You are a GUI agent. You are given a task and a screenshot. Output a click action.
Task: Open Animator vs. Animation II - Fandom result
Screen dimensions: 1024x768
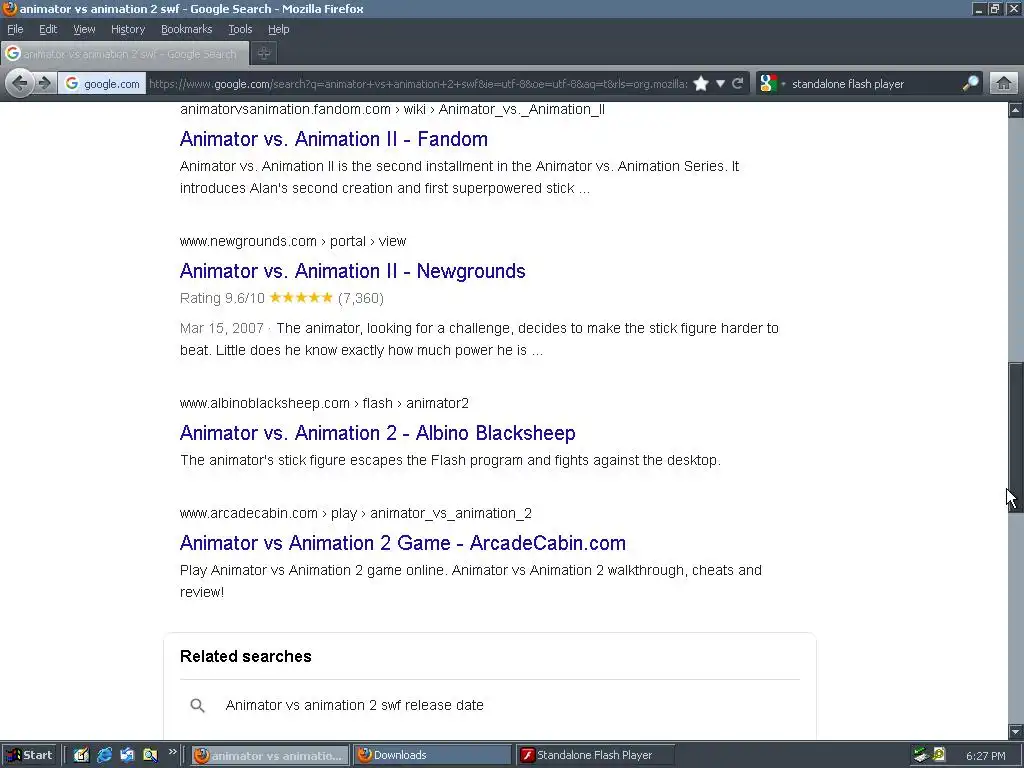[x=334, y=139]
